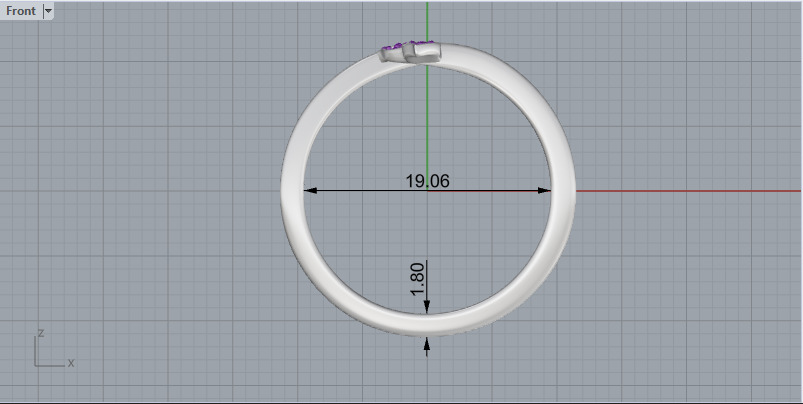803x404 pixels.
Task: Select the 1.80 thickness dimension text
Action: pyautogui.click(x=417, y=279)
